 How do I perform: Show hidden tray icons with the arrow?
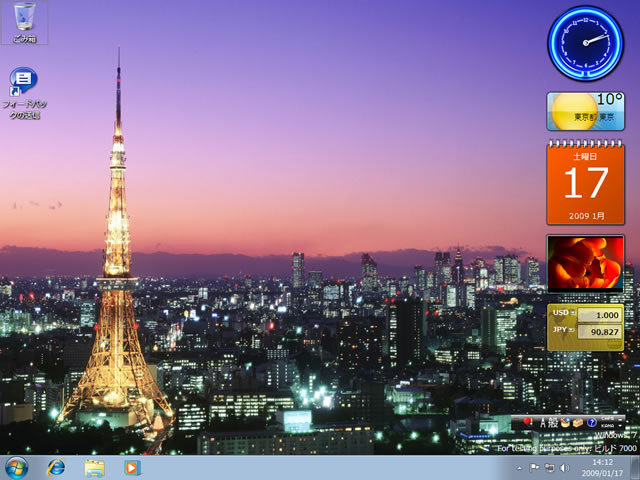(x=519, y=468)
